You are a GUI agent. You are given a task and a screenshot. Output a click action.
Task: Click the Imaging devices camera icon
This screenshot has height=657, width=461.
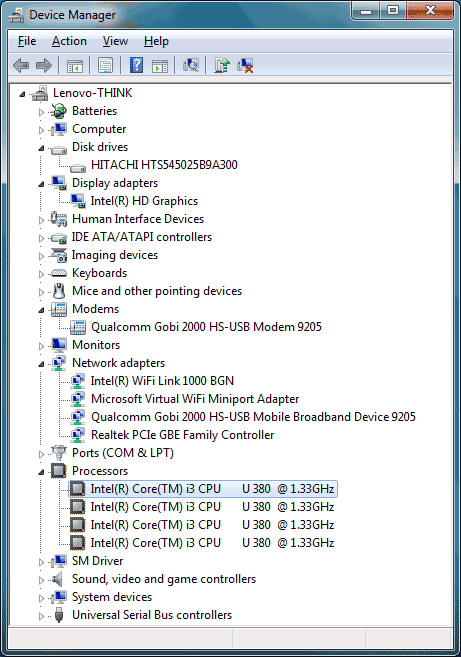click(x=59, y=255)
